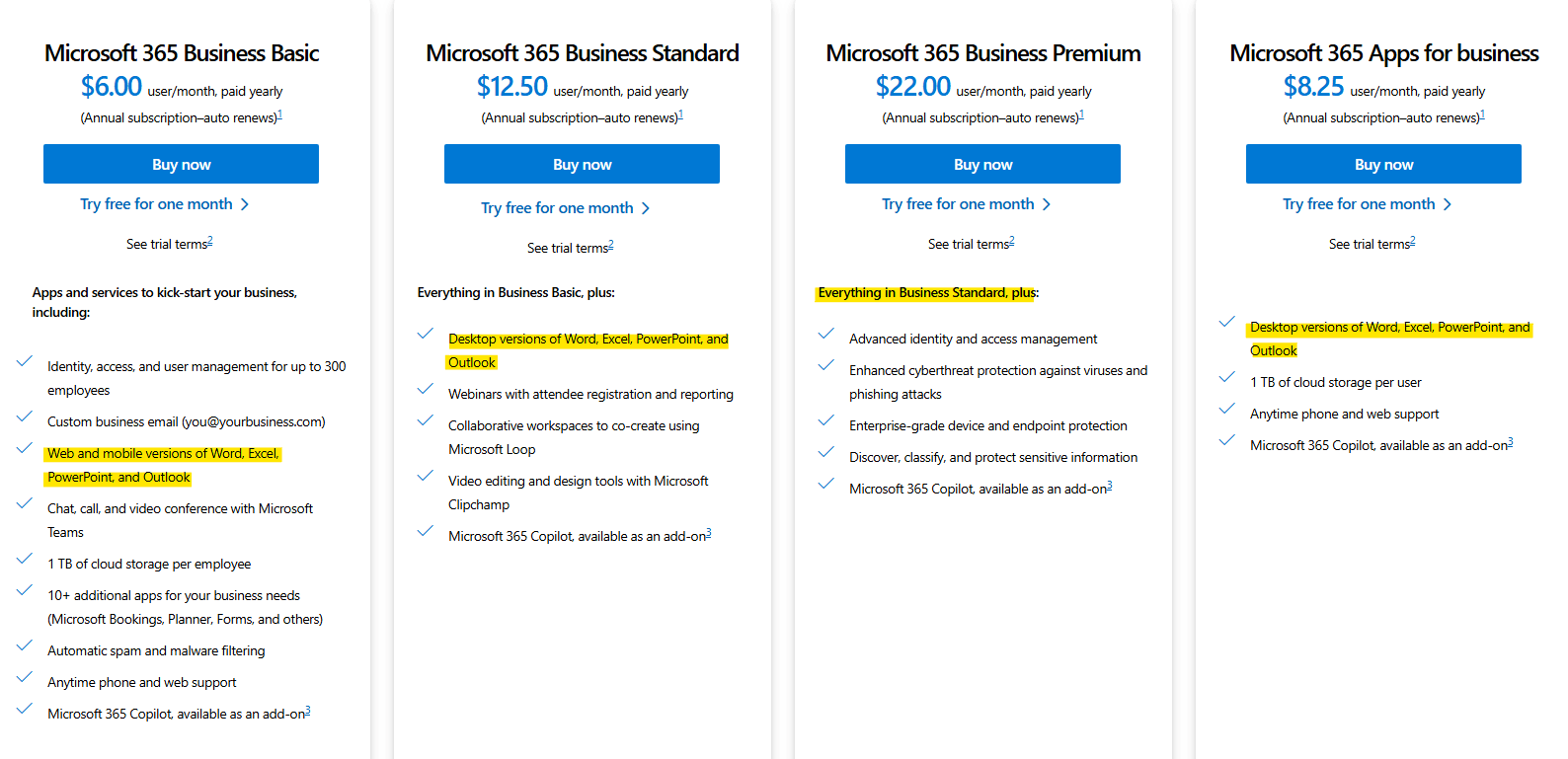The height and width of the screenshot is (759, 1568).
Task: Open footnote 3 on Business Premium Copilot add-on
Action: click(1110, 486)
